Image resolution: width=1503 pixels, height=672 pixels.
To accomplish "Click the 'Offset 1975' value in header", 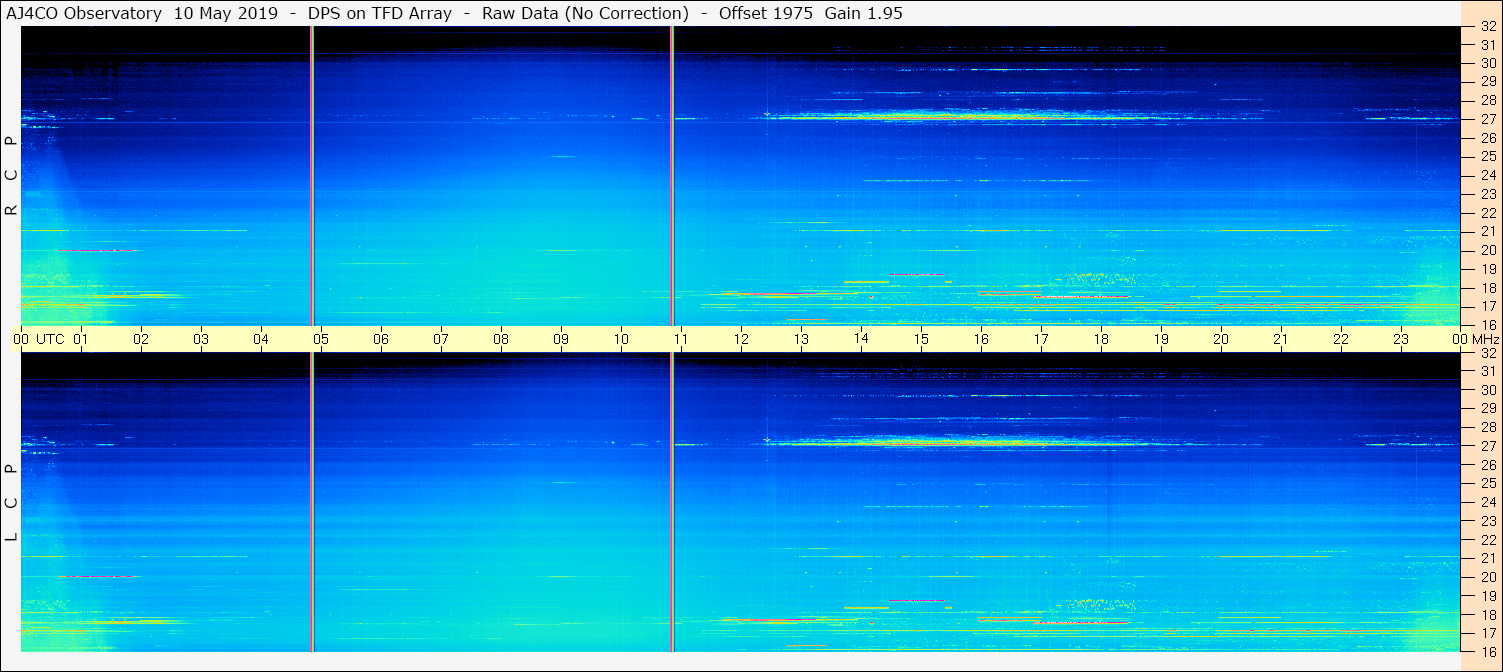I will (766, 13).
